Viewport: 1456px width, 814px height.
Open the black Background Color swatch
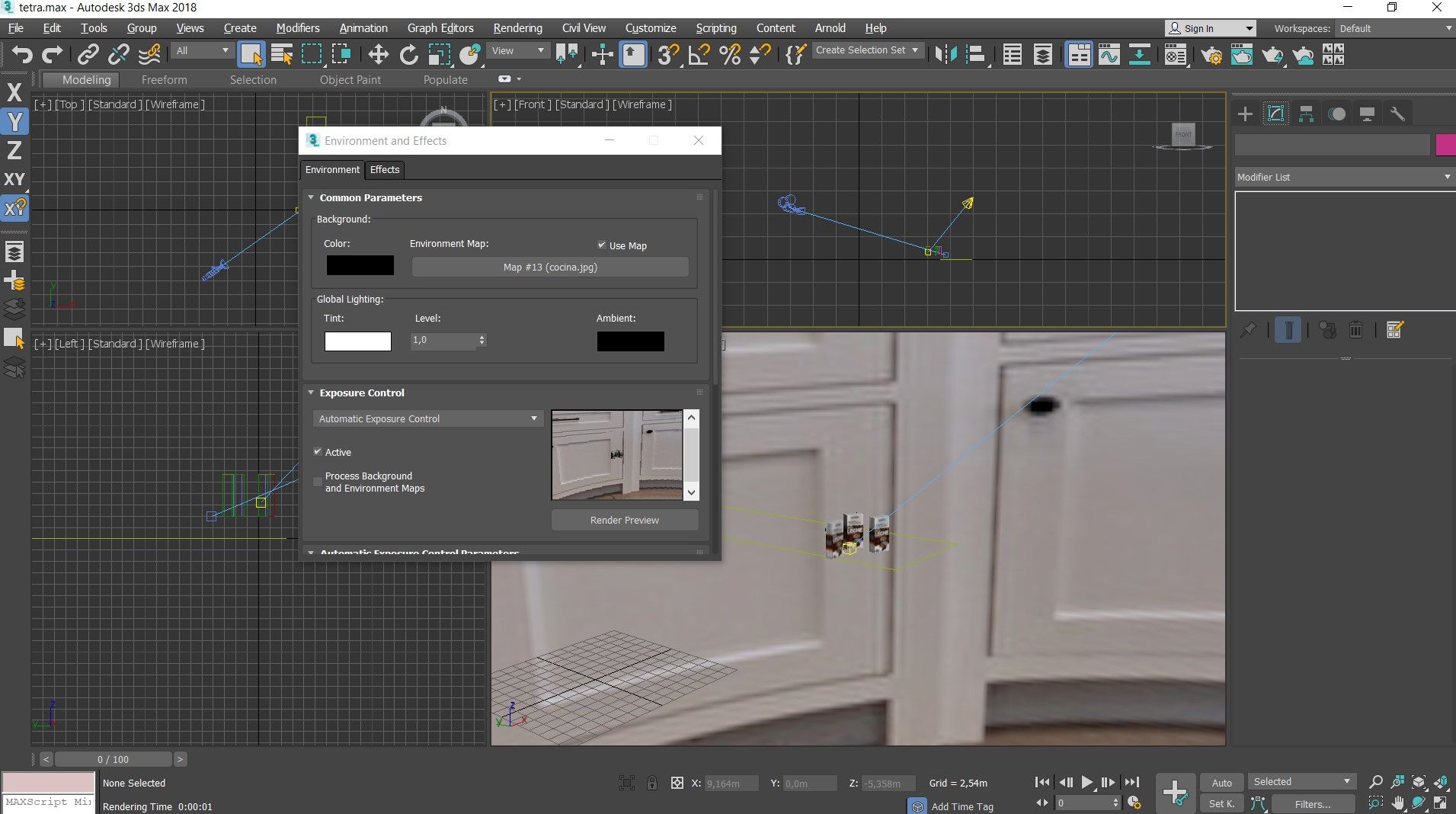(x=360, y=265)
